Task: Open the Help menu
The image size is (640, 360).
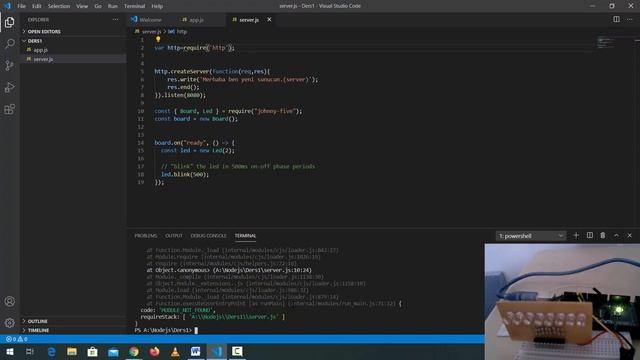Action: click(157, 6)
